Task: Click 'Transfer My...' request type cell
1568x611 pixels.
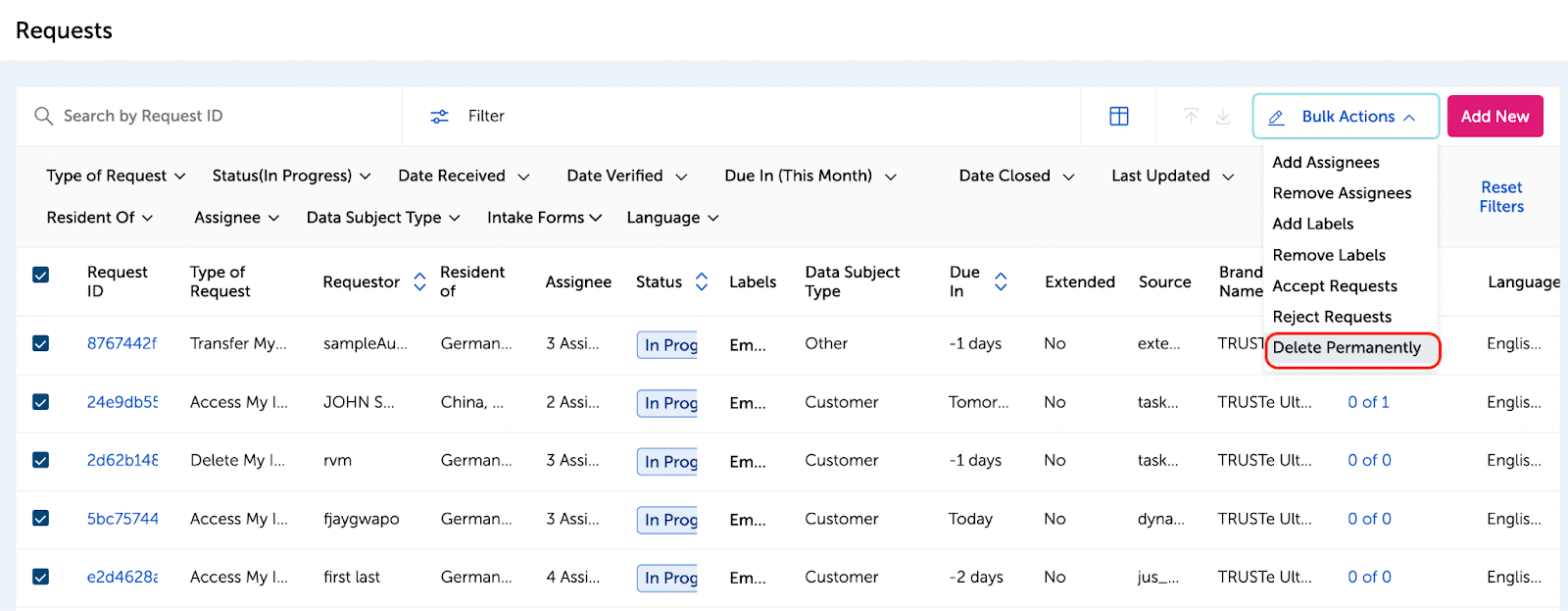Action: 238,343
